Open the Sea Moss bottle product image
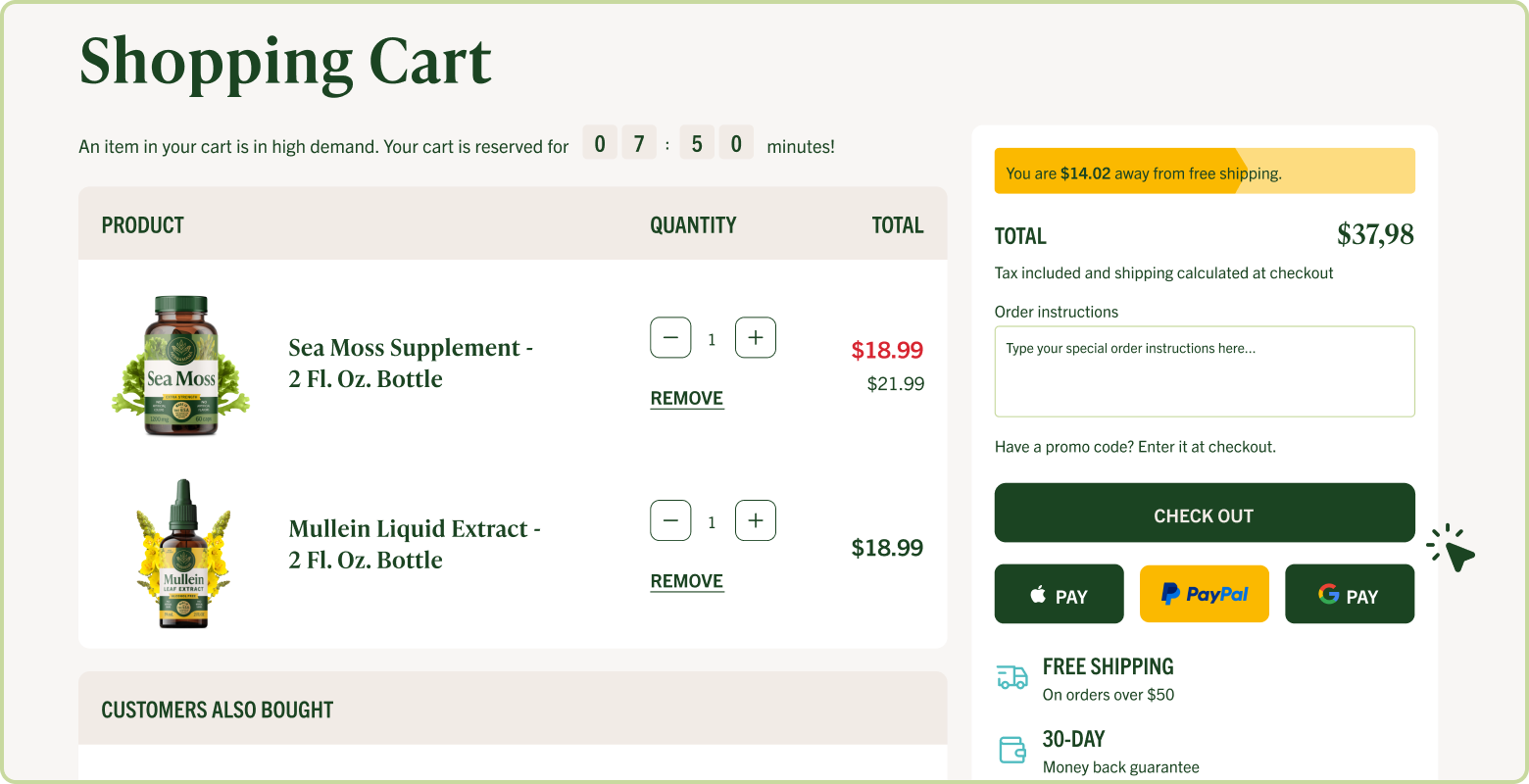Image resolution: width=1529 pixels, height=784 pixels. [x=180, y=366]
